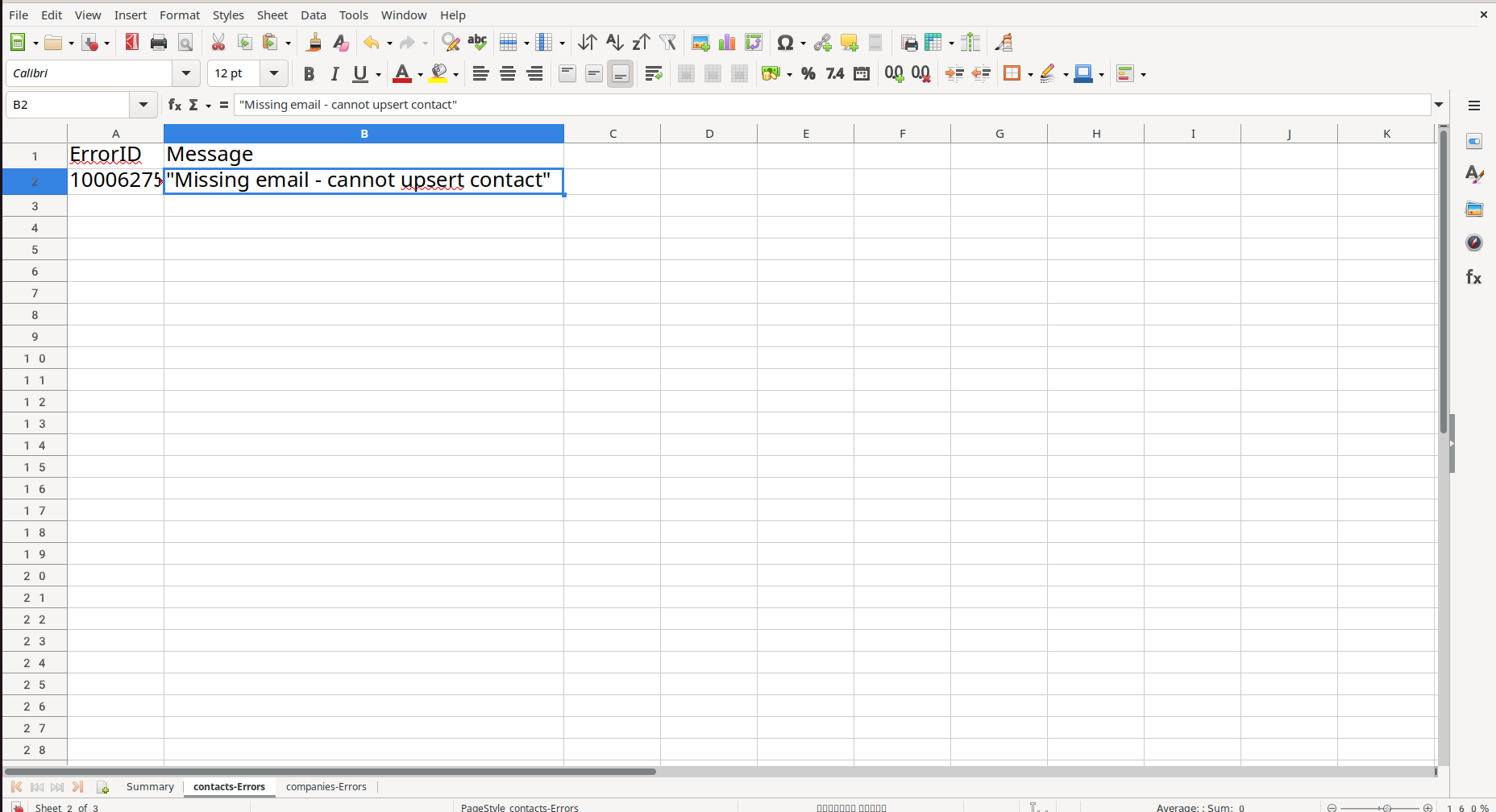Apply the yellow background highlight color

coord(438,74)
